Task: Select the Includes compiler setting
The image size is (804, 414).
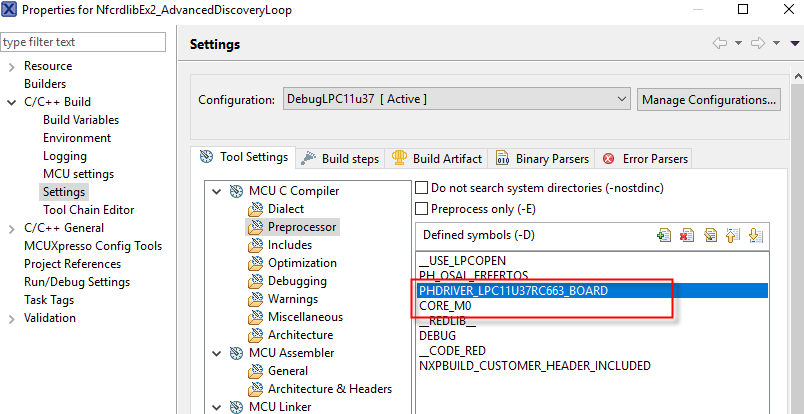Action: (289, 245)
